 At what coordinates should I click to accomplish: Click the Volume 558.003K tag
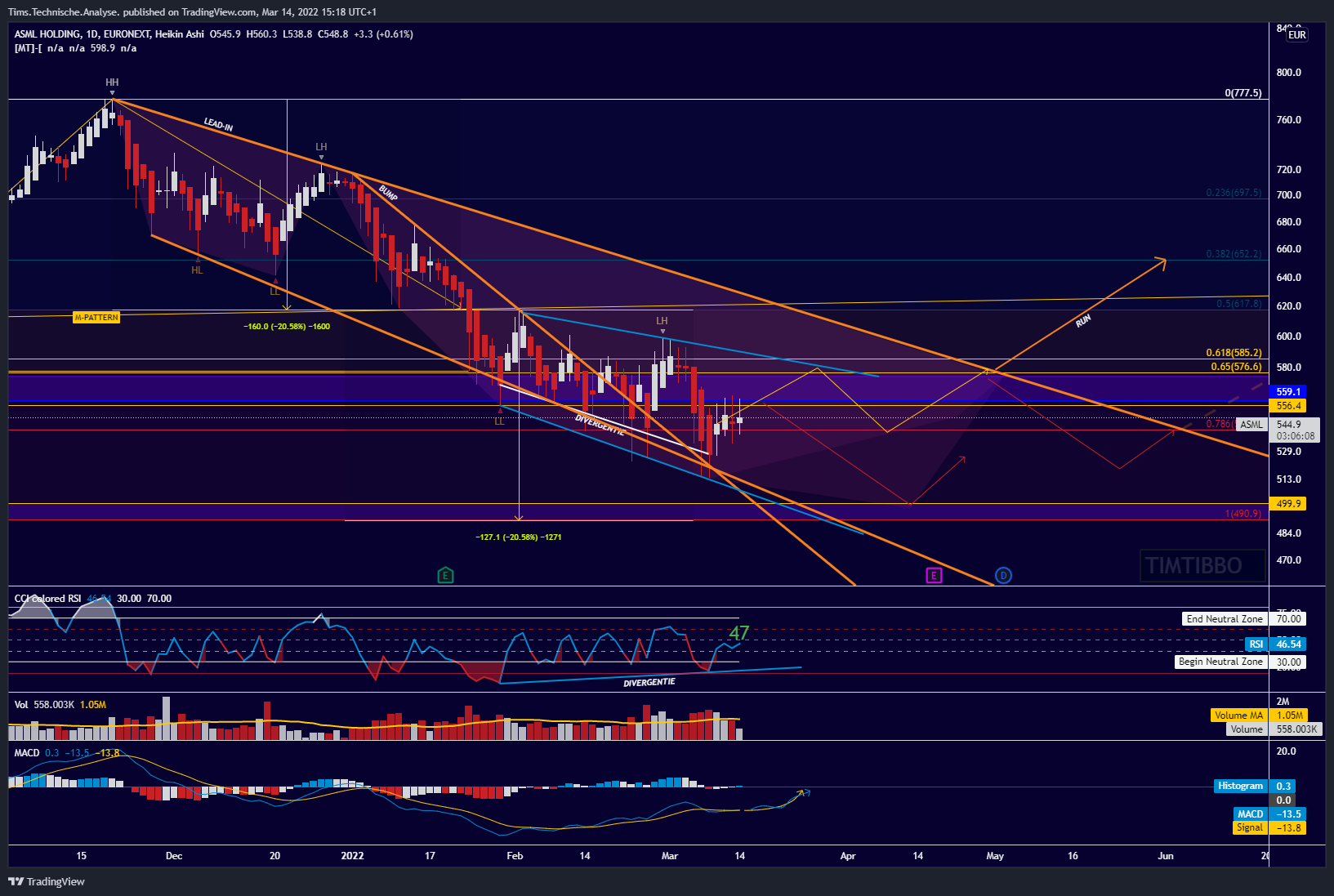coord(1274,729)
